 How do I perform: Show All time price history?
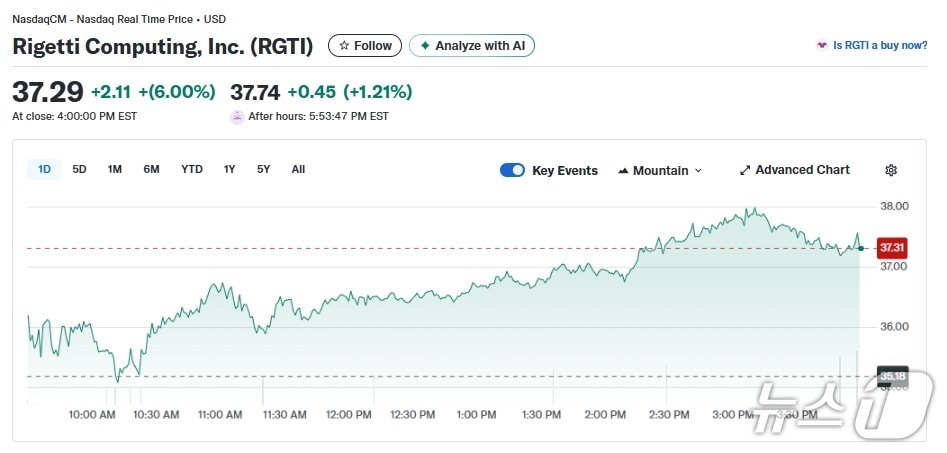click(298, 170)
